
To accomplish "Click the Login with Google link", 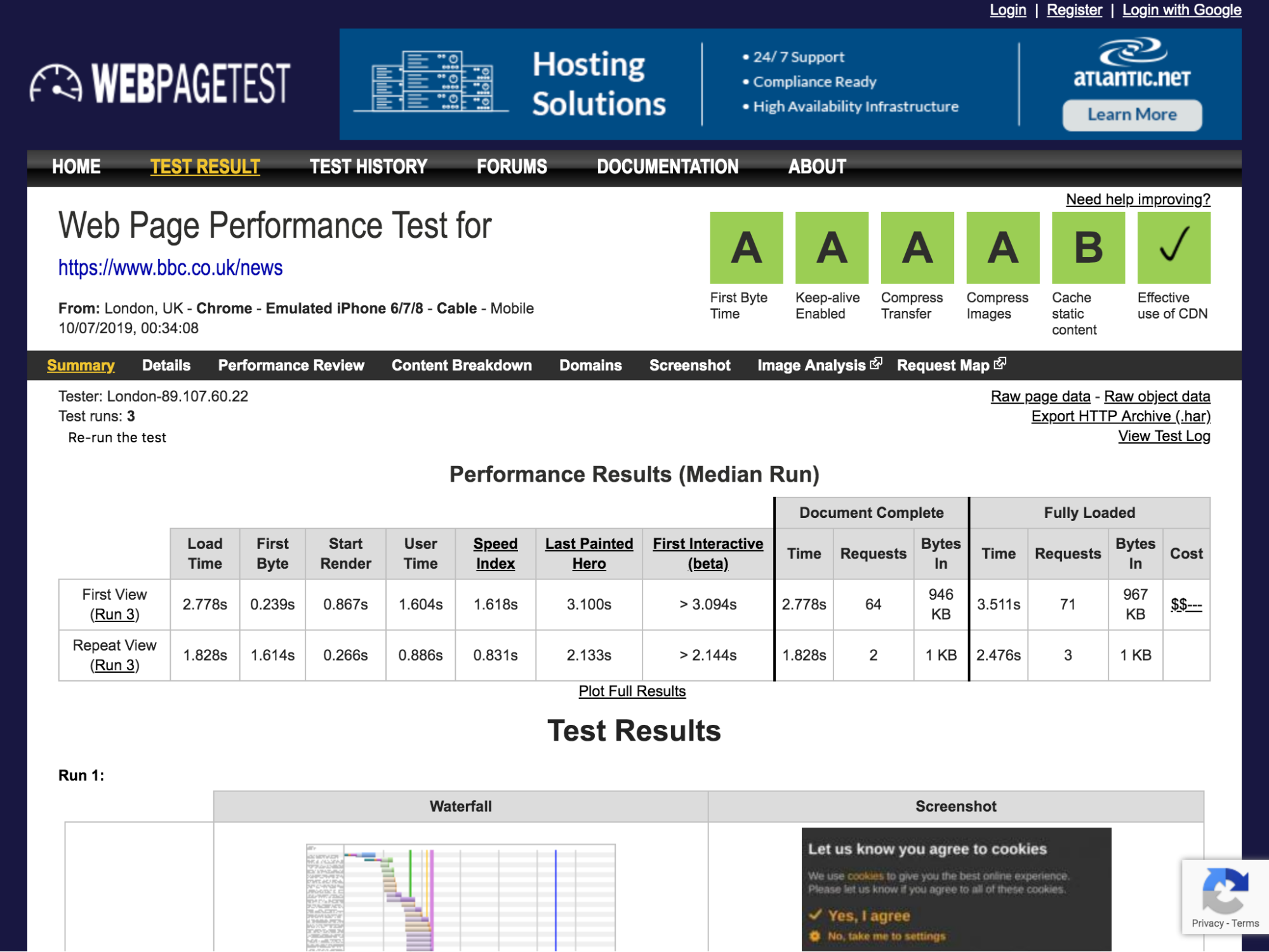I will tap(1181, 10).
